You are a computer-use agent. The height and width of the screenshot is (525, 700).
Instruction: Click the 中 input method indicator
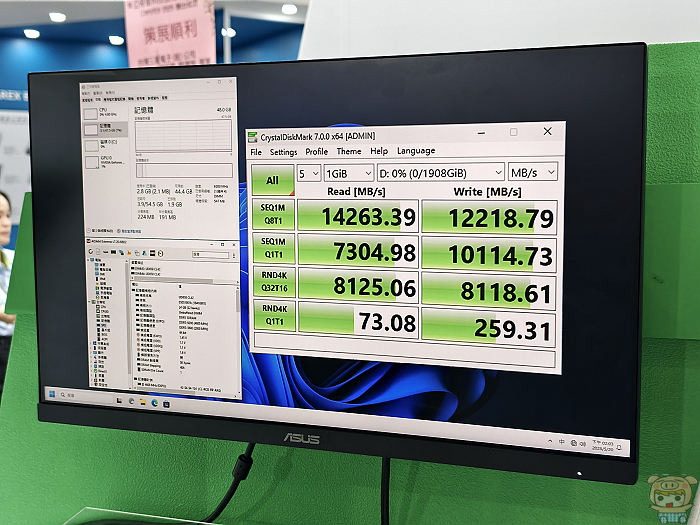coord(562,442)
